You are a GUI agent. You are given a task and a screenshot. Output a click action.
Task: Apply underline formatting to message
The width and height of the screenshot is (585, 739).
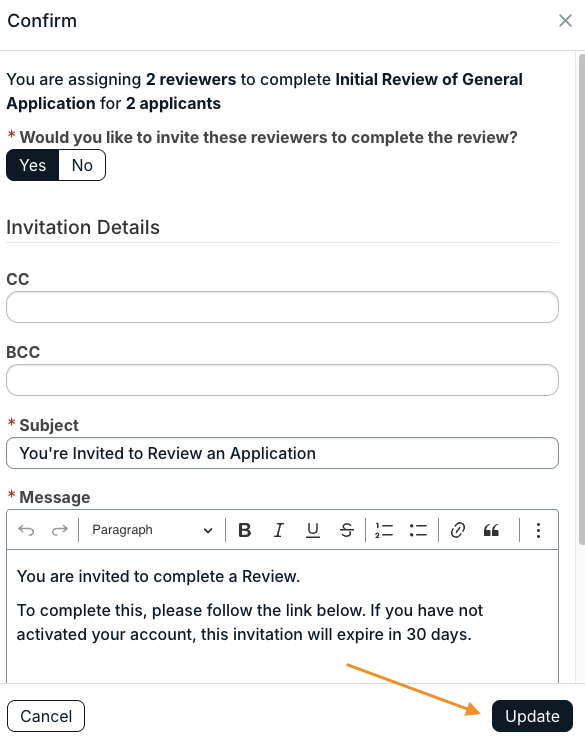(x=313, y=530)
